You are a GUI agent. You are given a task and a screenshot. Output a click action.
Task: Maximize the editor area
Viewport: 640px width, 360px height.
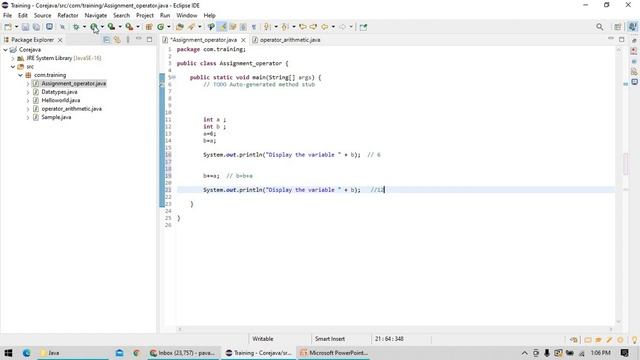(x=622, y=39)
